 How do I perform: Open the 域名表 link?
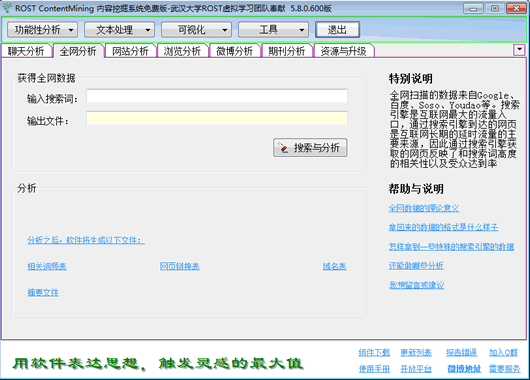click(335, 266)
